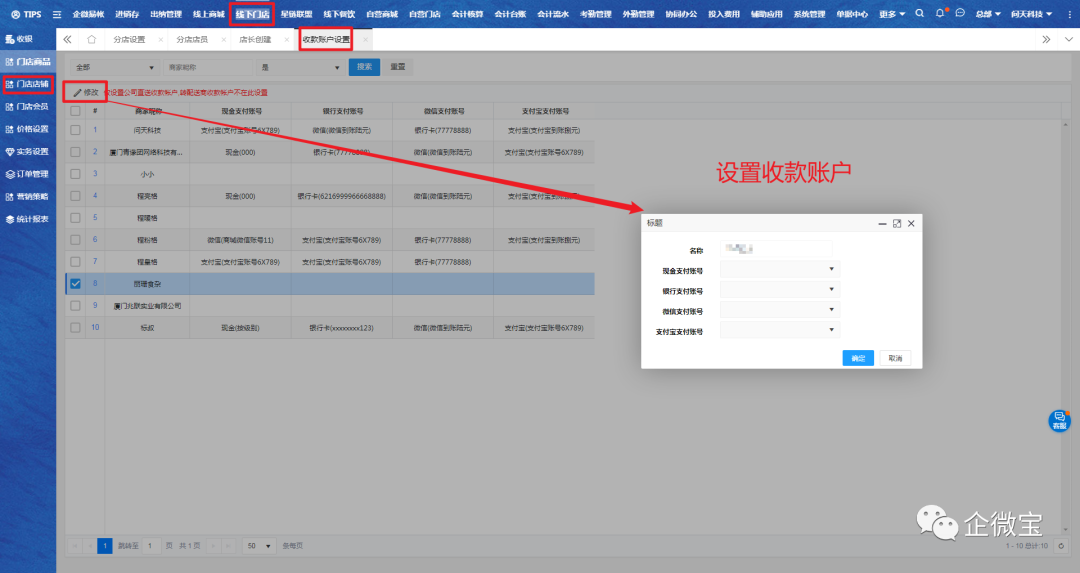Click the hamburger menu icon beside TIPS

[57, 14]
